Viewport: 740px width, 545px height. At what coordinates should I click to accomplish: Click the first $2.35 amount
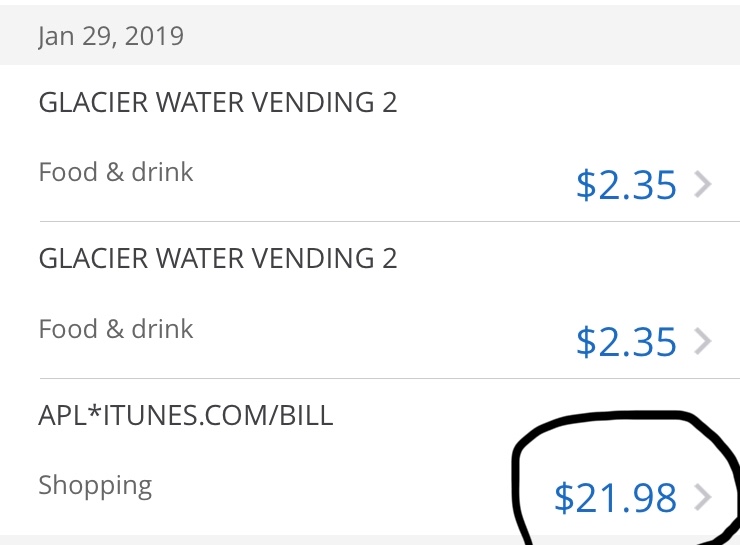[x=626, y=185]
